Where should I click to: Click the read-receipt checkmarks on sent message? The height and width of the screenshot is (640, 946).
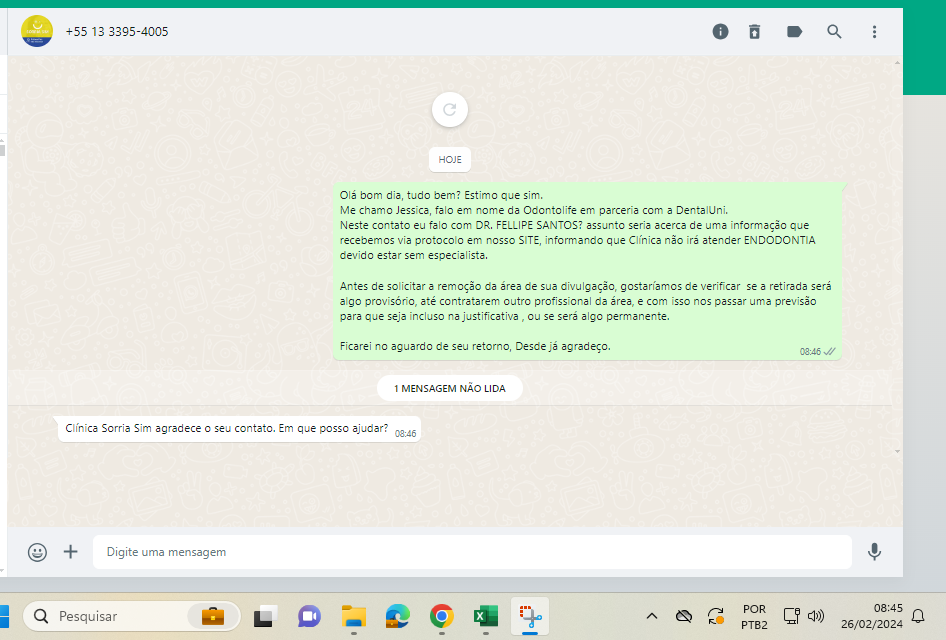[830, 352]
